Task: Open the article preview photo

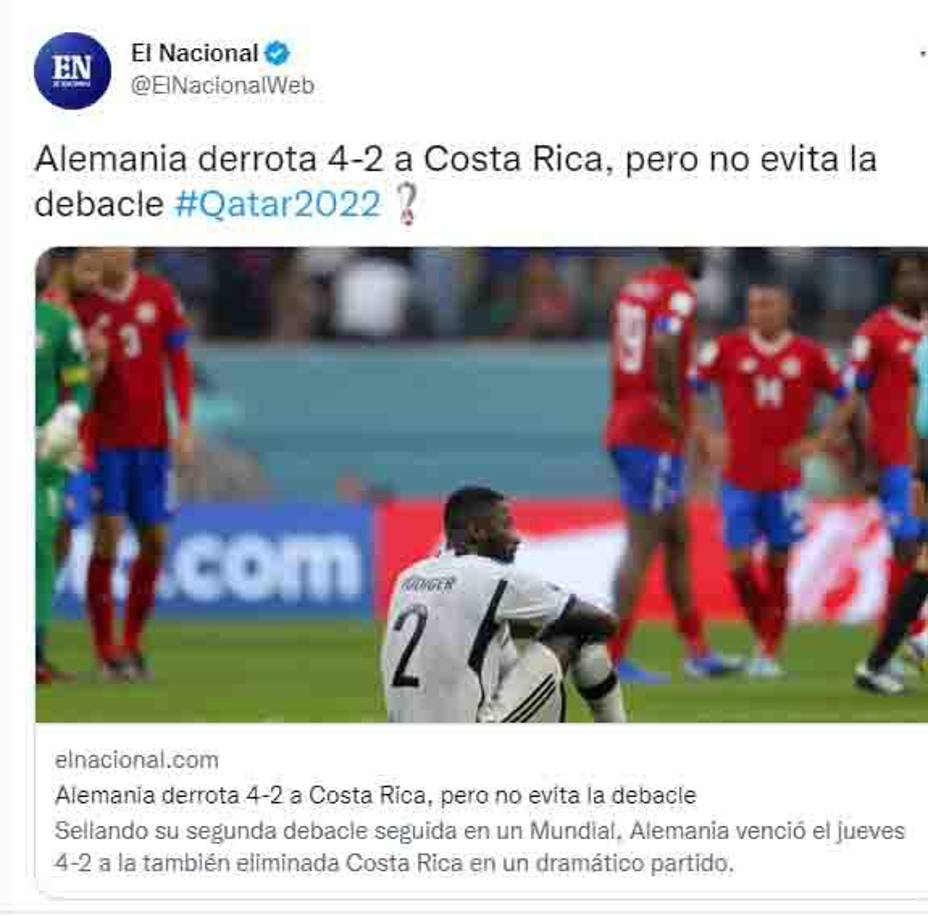Action: (482, 484)
